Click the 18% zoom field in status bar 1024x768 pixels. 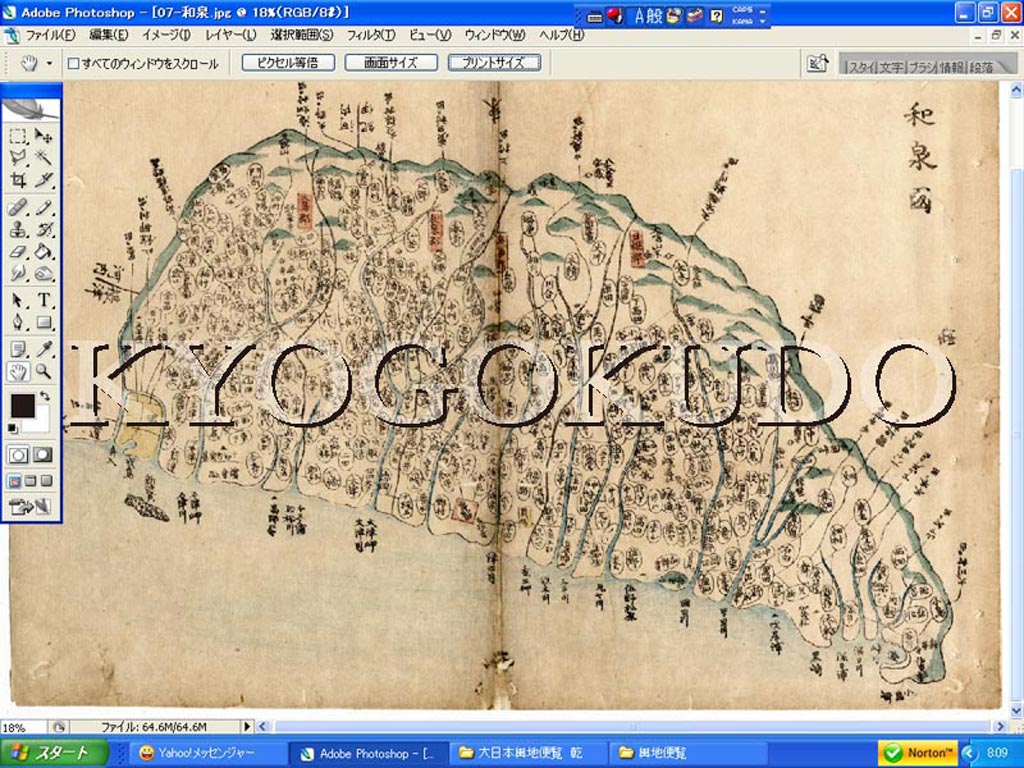coord(23,727)
